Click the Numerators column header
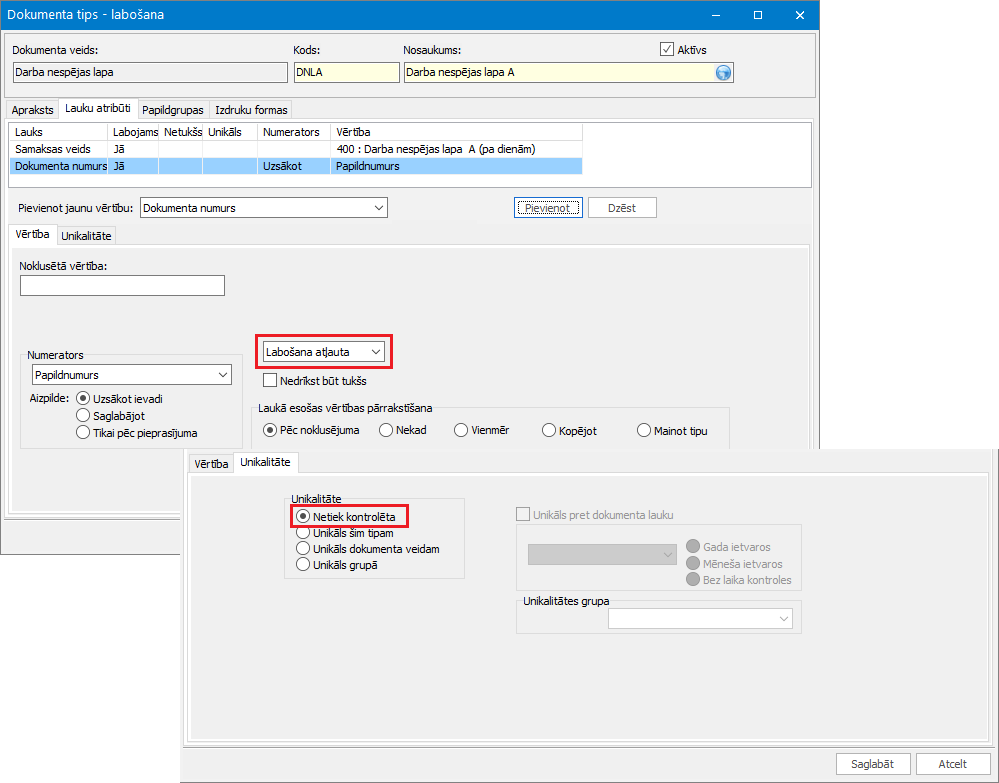This screenshot has width=999, height=783. point(294,132)
